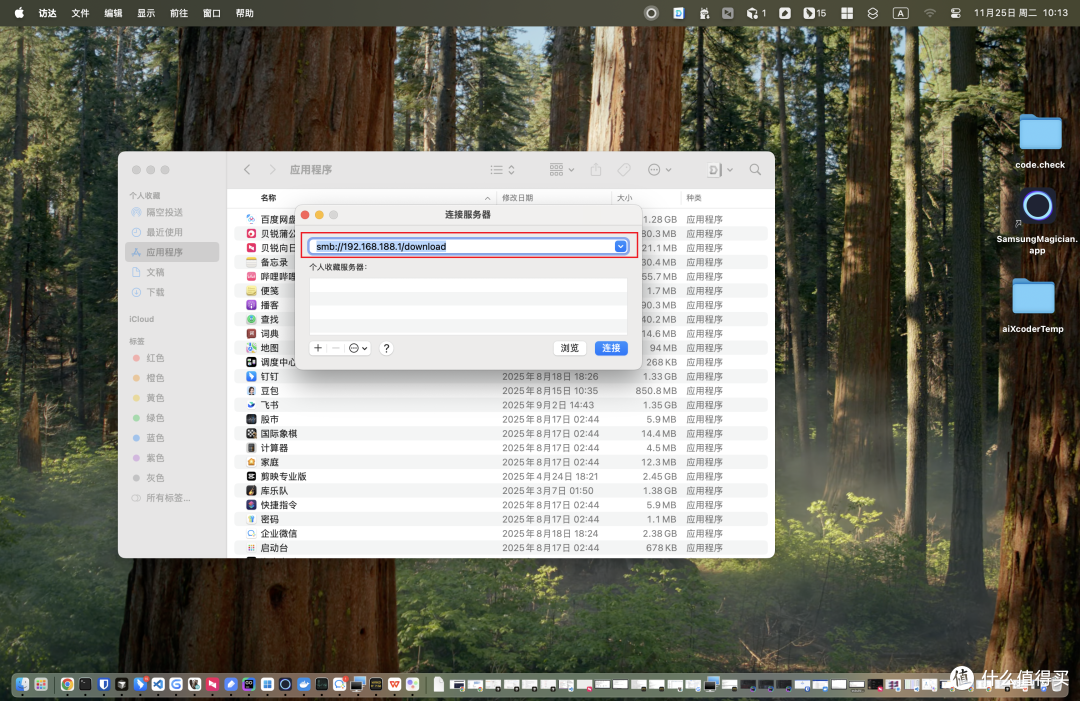1080x701 pixels.
Task: Select 下载 in Finder sidebar
Action: tap(172, 292)
